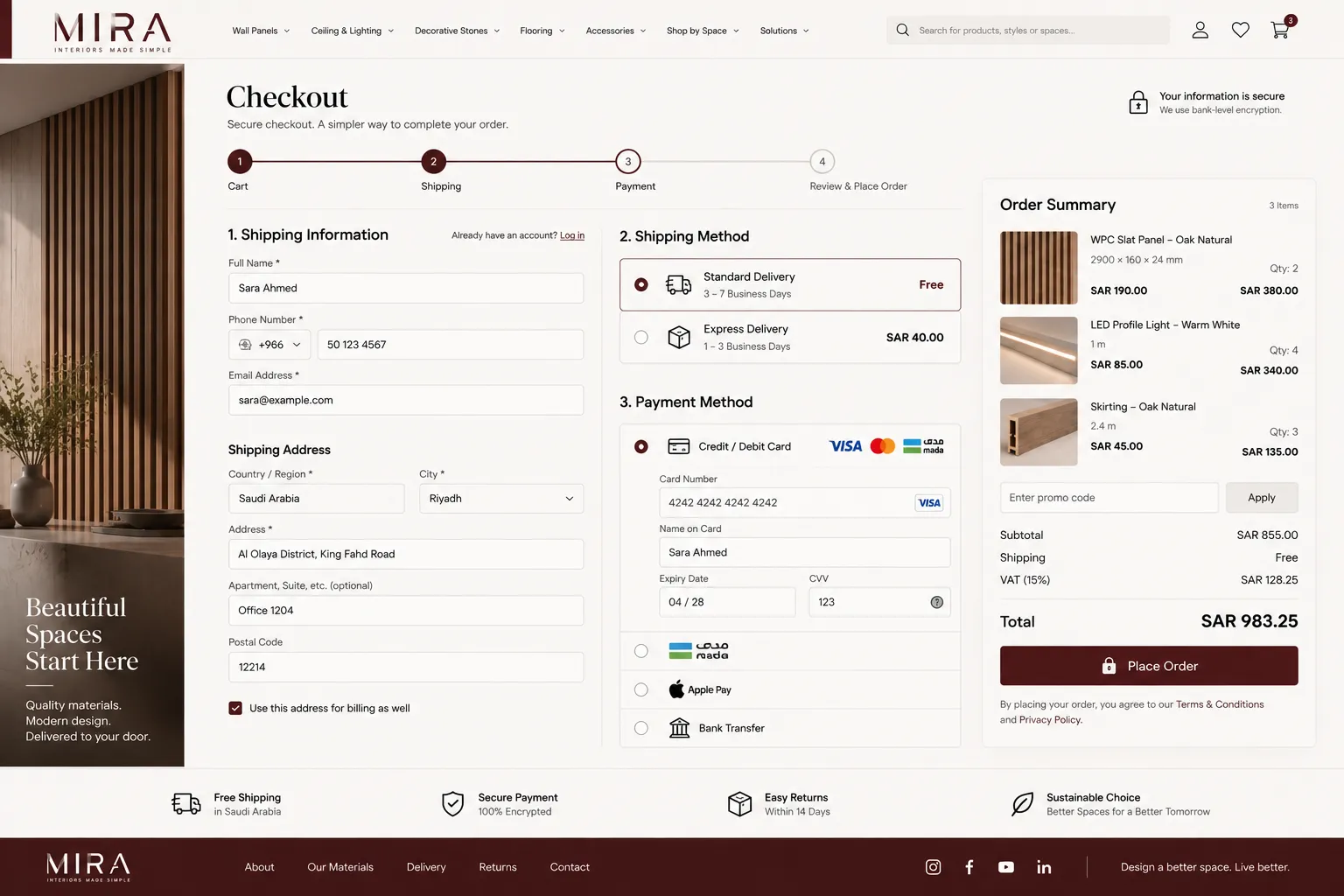Click the Sustainable Choice leaf icon
This screenshot has width=1344, height=896.
(1022, 804)
